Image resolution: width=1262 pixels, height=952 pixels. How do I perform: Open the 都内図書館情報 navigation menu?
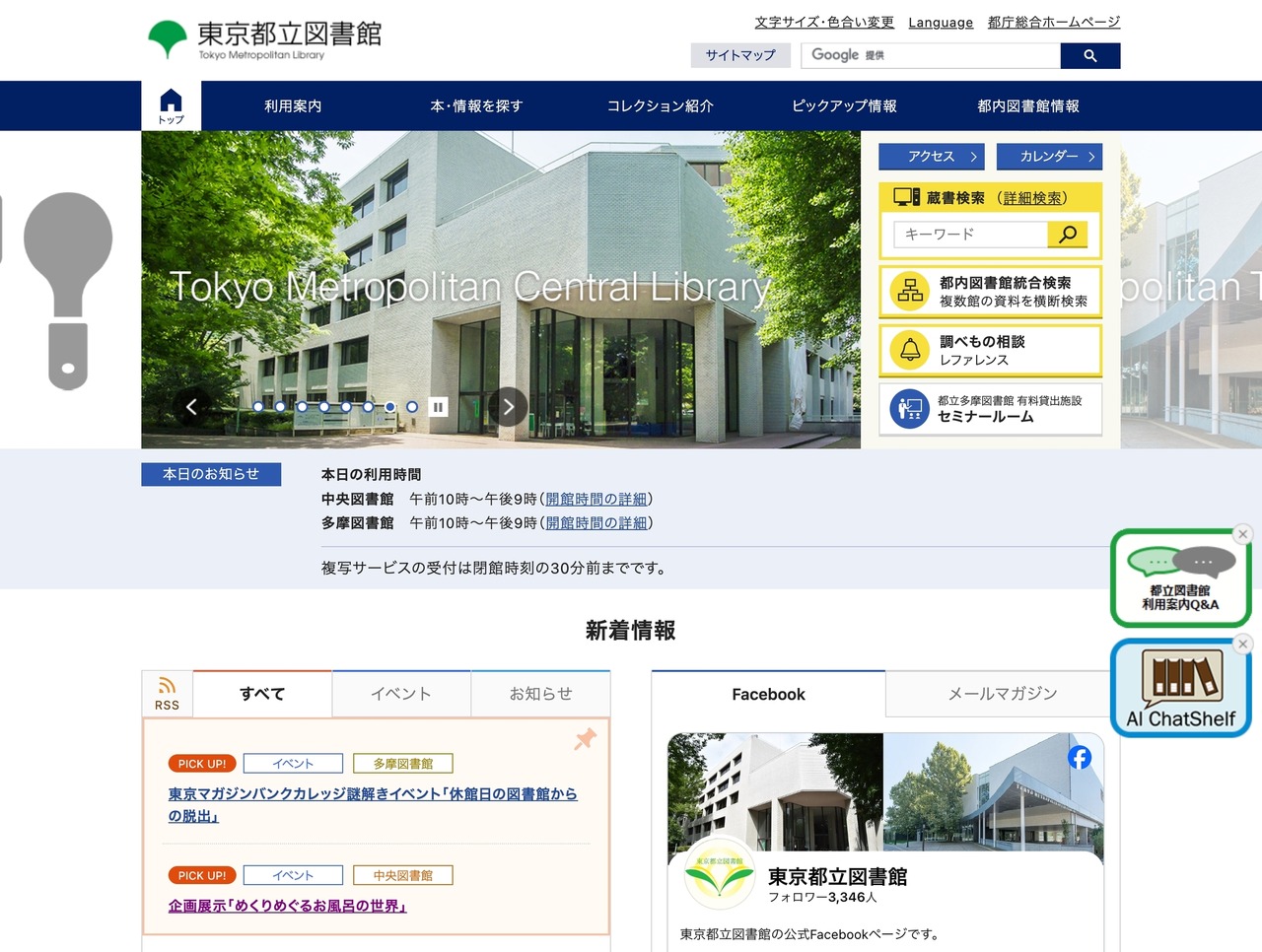tap(1028, 105)
